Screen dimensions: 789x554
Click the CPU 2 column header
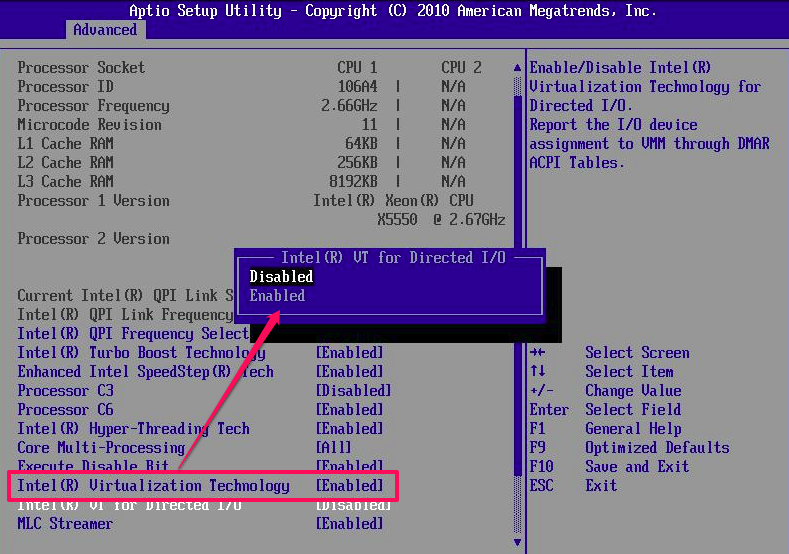461,67
